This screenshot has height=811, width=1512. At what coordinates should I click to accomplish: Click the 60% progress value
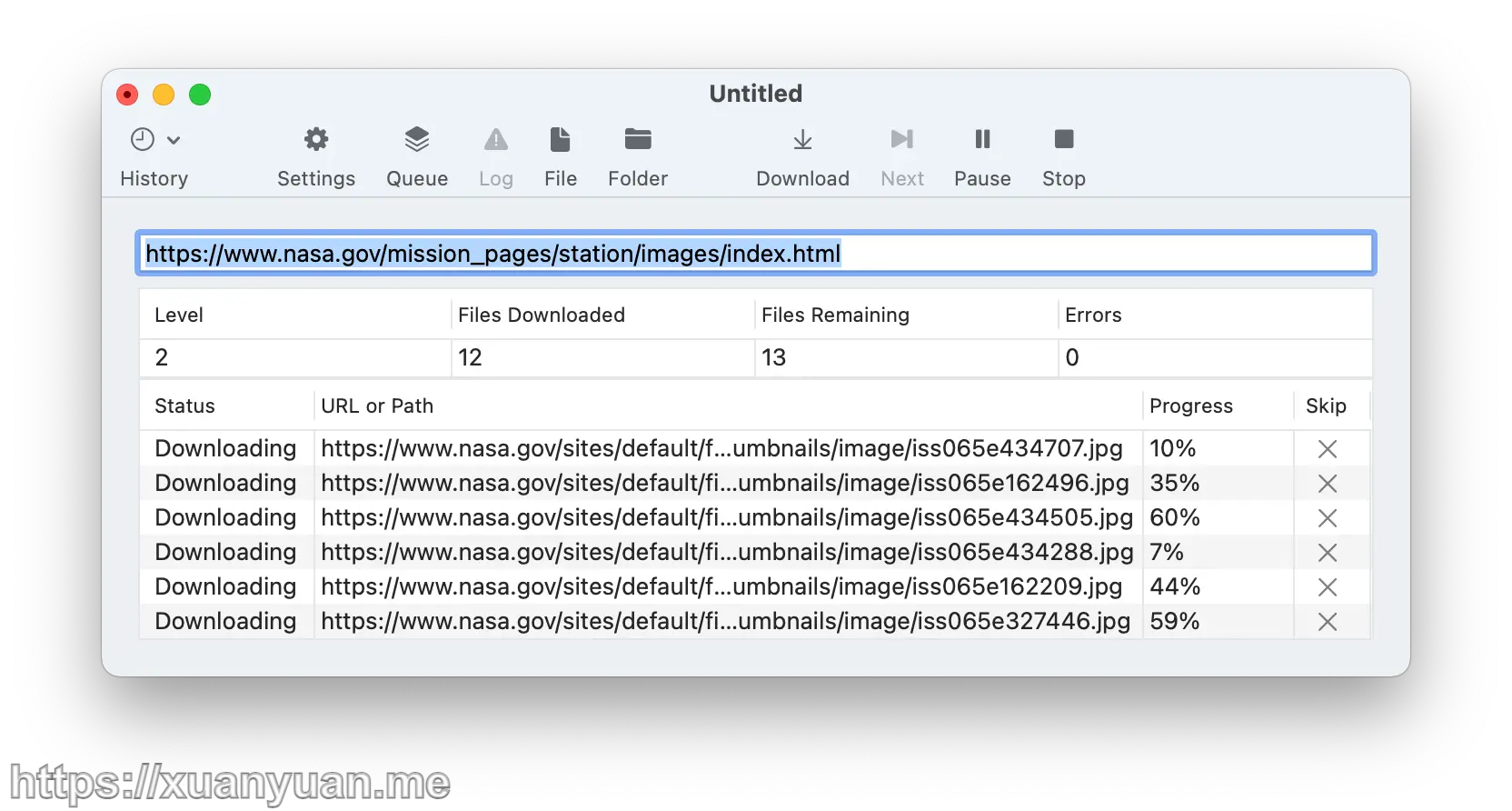tap(1175, 517)
